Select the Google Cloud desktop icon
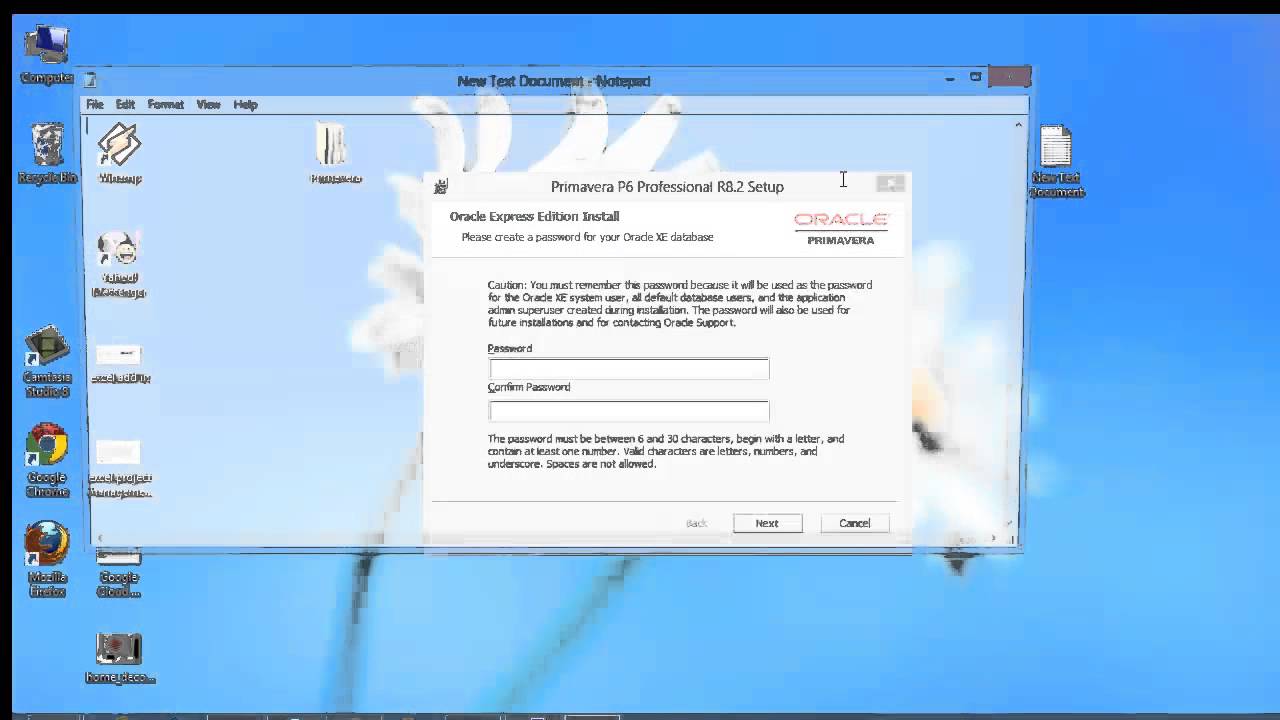 119,572
